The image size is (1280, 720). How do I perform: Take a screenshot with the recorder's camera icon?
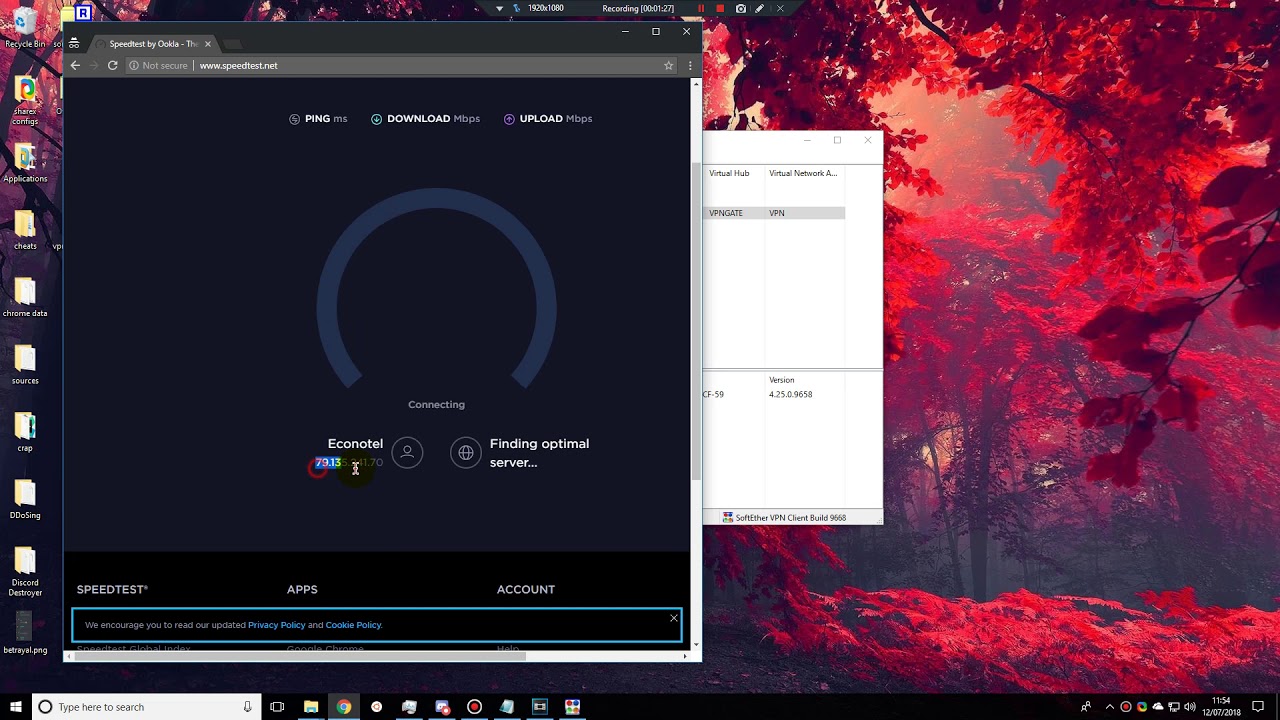tap(740, 8)
